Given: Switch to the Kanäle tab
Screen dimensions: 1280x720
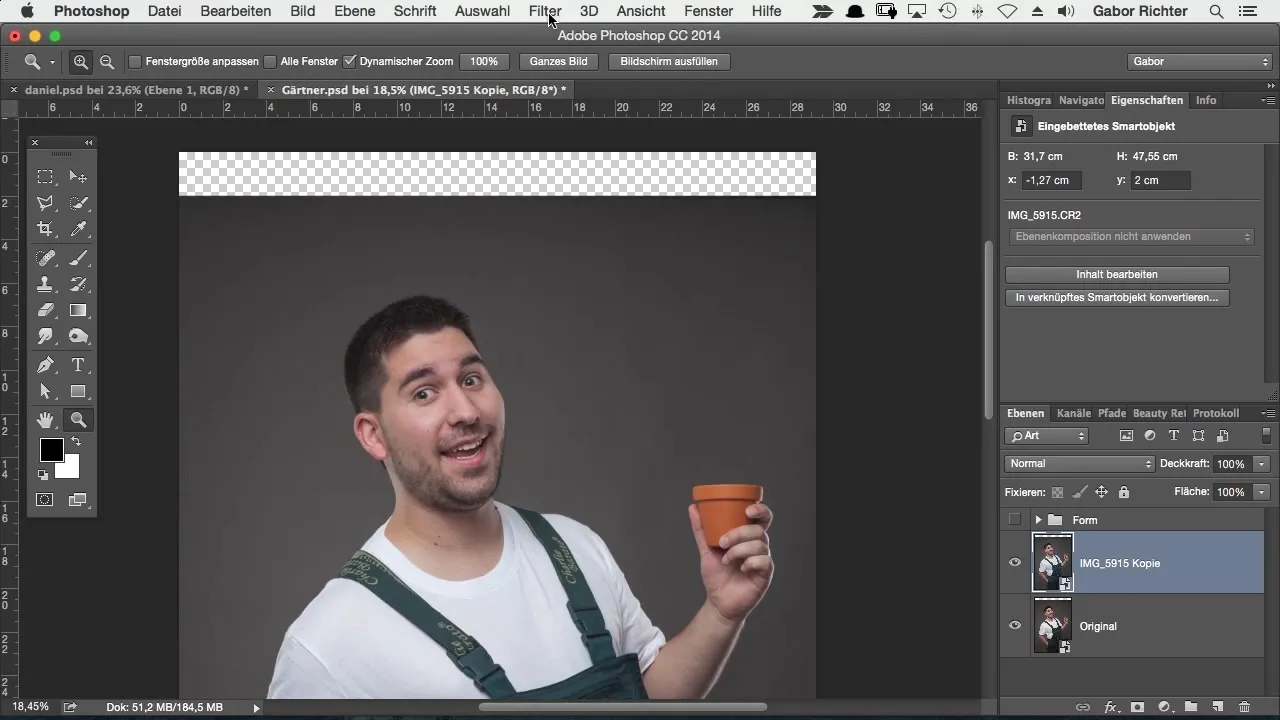Looking at the screenshot, I should (1073, 413).
